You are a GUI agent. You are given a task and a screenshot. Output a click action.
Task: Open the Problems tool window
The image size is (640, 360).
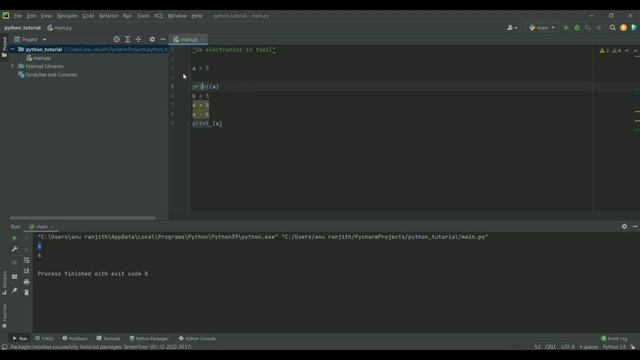[x=75, y=338]
